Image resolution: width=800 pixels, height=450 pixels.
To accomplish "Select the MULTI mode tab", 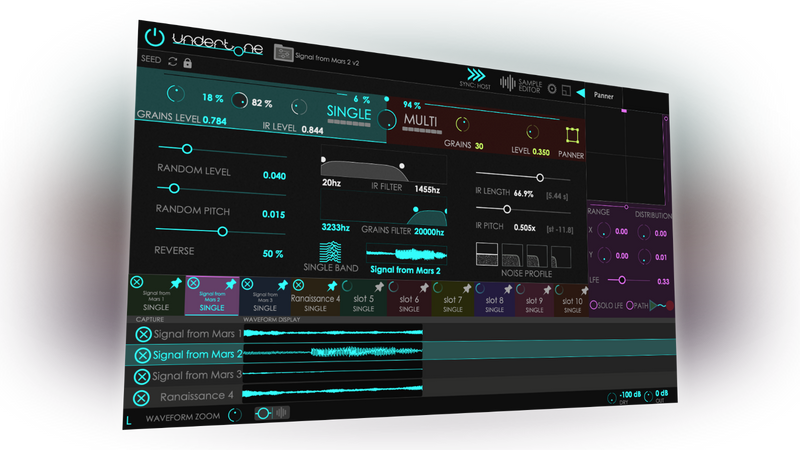I will [x=420, y=121].
